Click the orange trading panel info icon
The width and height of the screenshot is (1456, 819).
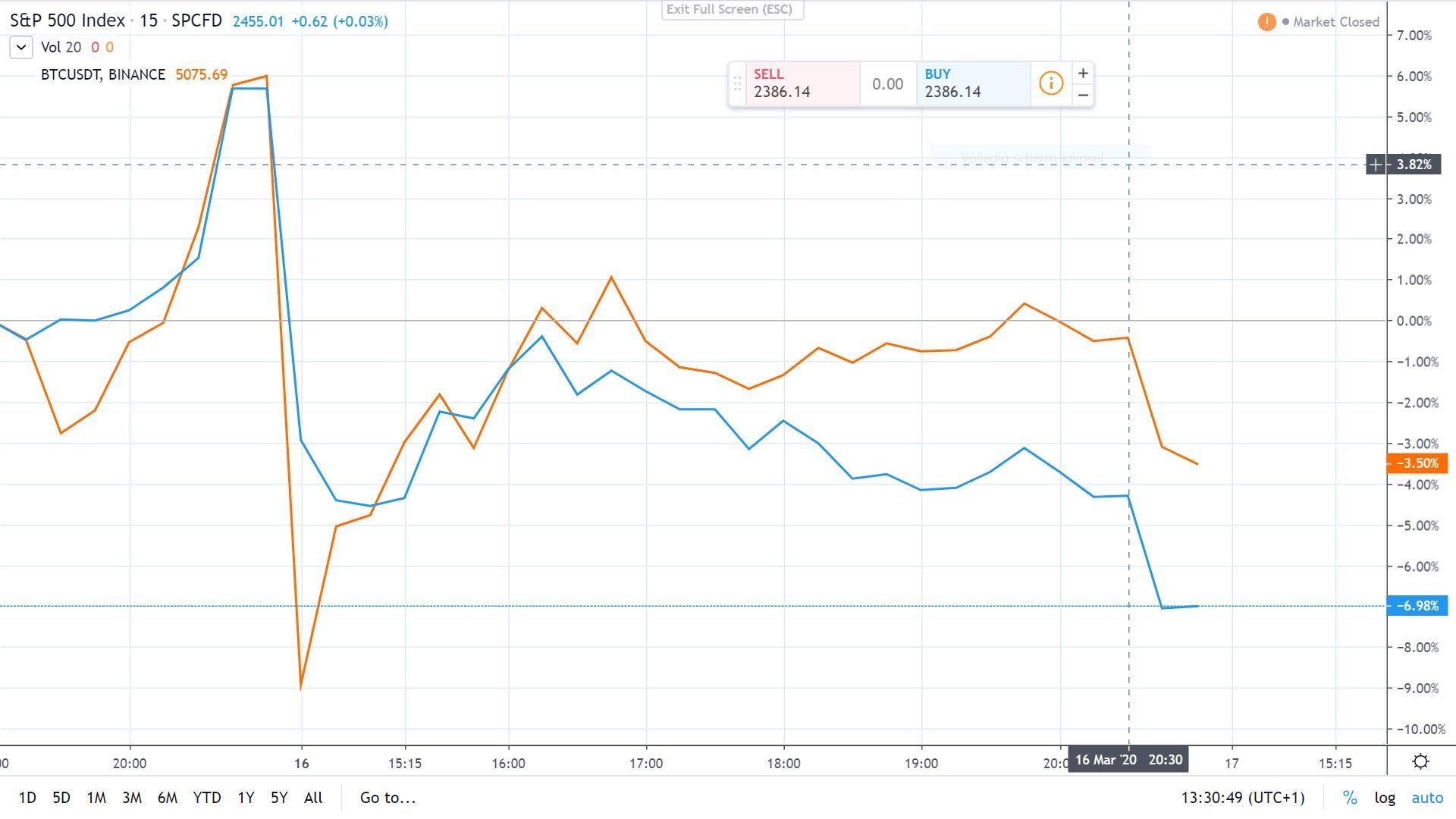[1050, 83]
